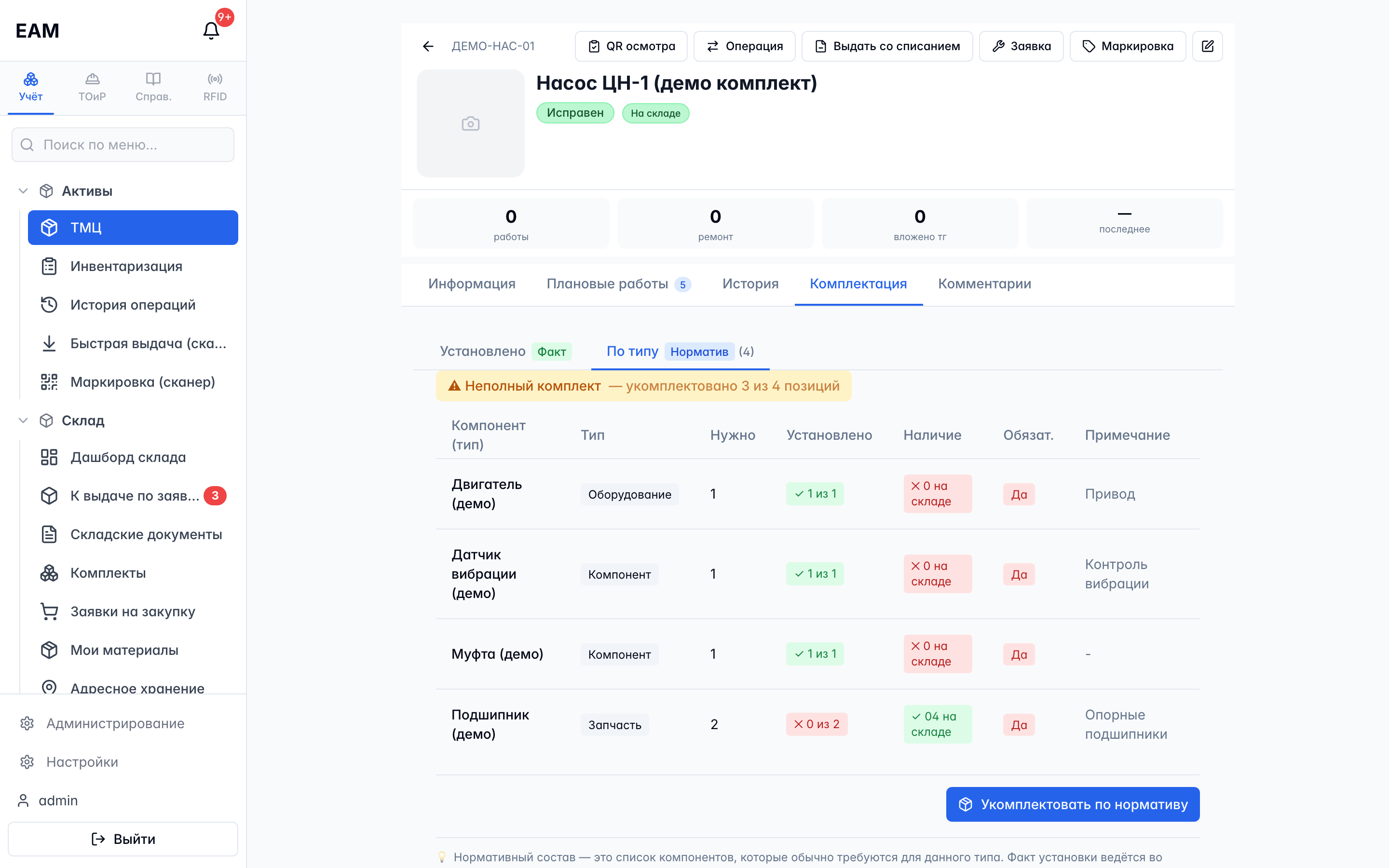Click К выдаче по заявкам box icon

49,496
